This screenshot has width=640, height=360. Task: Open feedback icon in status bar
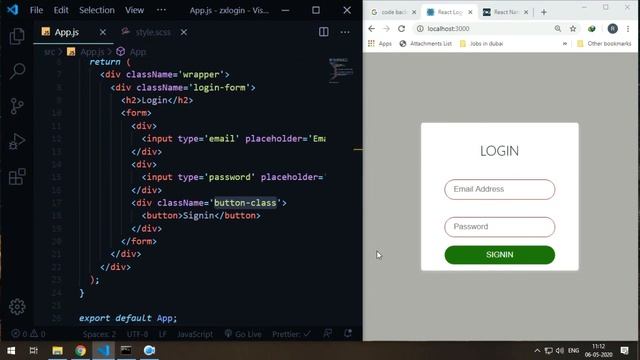point(327,333)
